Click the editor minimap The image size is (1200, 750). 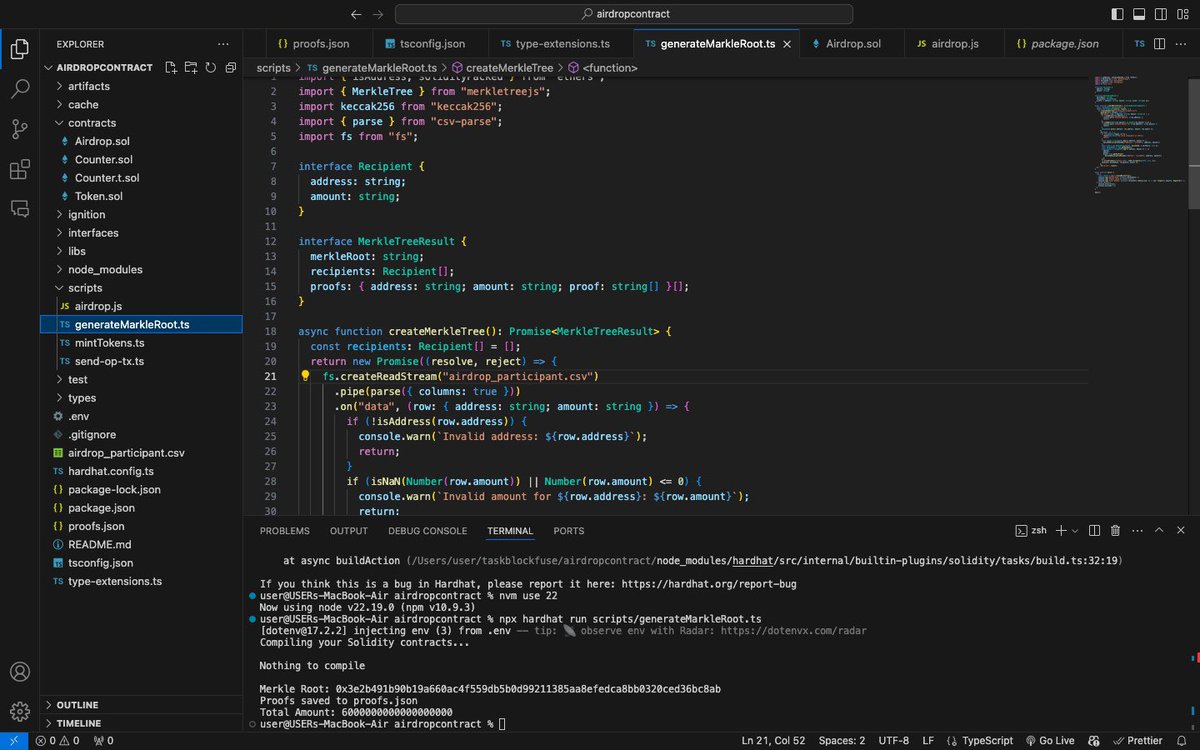pos(1140,133)
